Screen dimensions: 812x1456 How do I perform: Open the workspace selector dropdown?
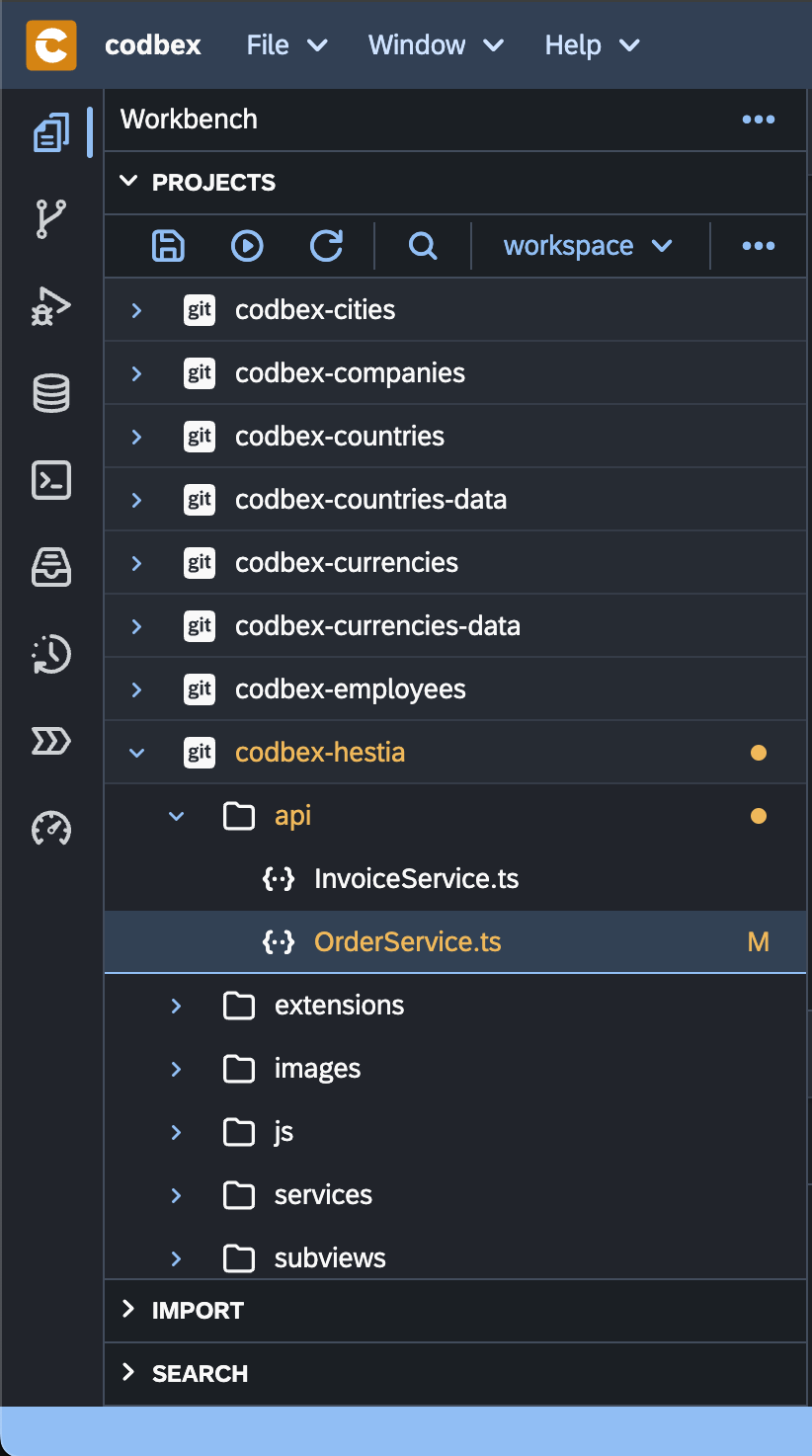(589, 246)
